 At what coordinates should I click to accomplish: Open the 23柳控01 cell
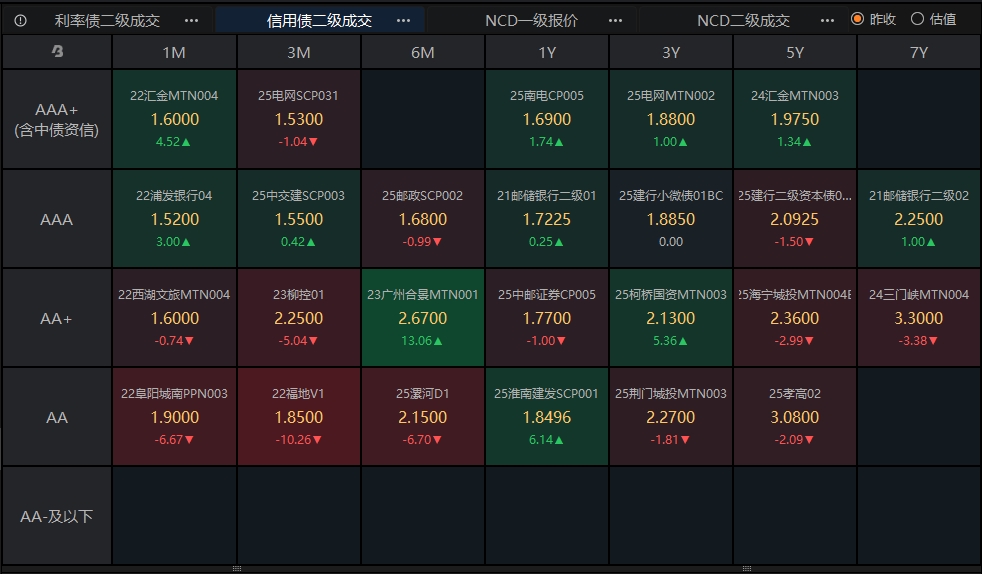[299, 318]
